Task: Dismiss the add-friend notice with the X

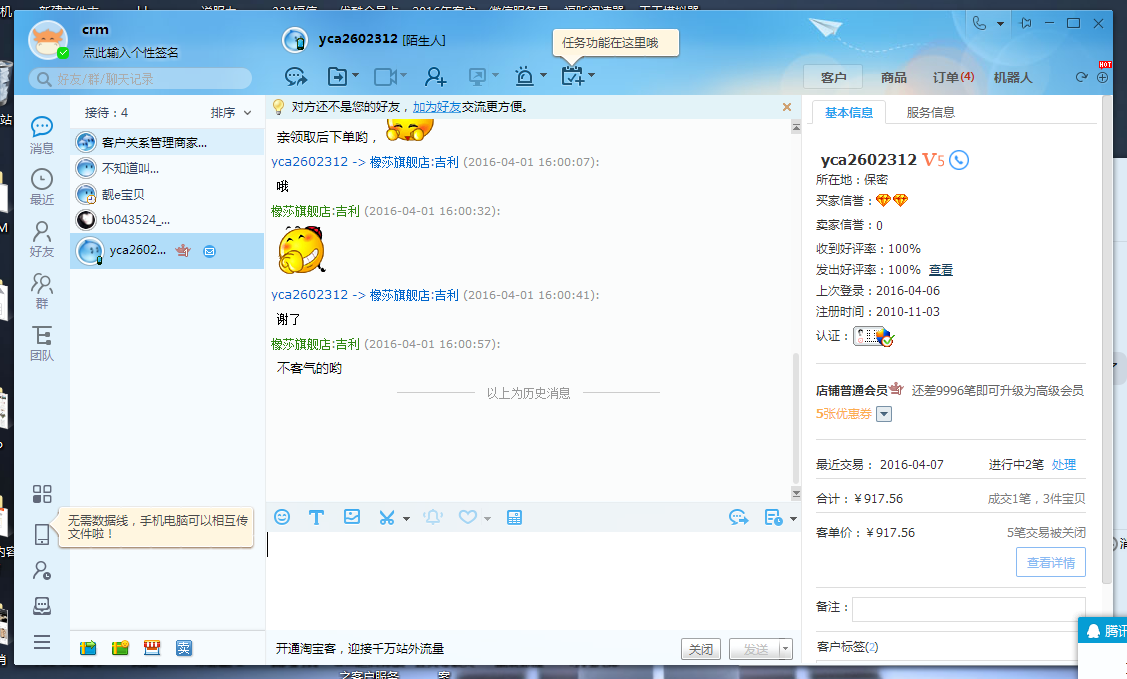Action: tap(787, 107)
